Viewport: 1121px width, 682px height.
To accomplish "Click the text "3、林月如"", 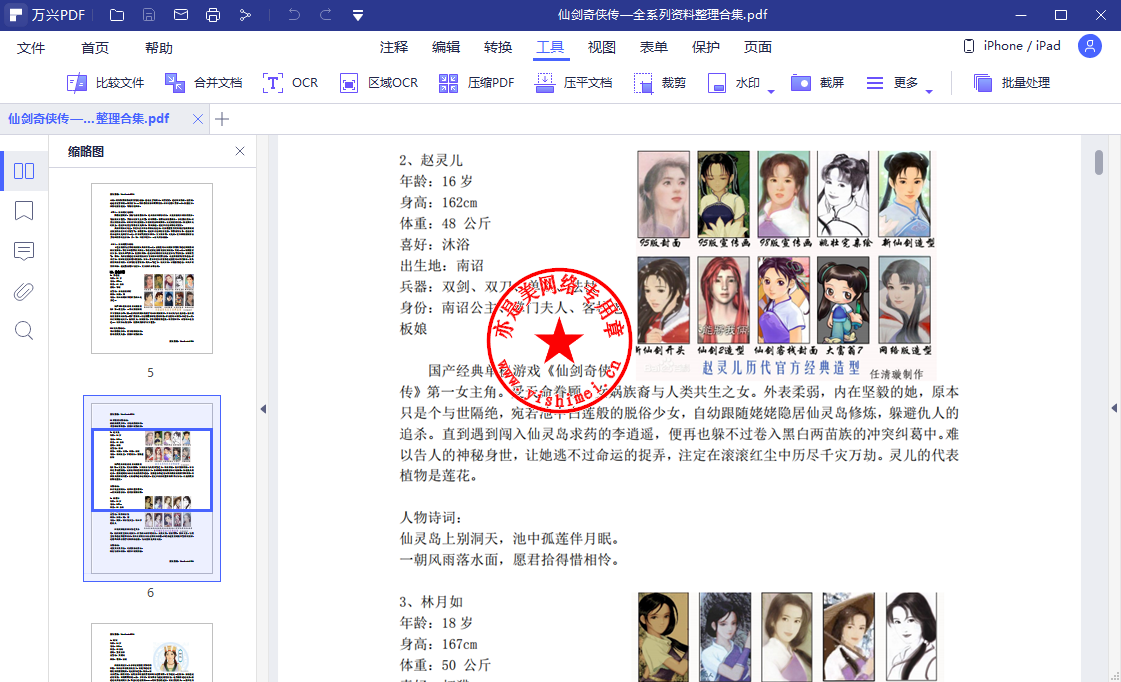I will click(431, 602).
